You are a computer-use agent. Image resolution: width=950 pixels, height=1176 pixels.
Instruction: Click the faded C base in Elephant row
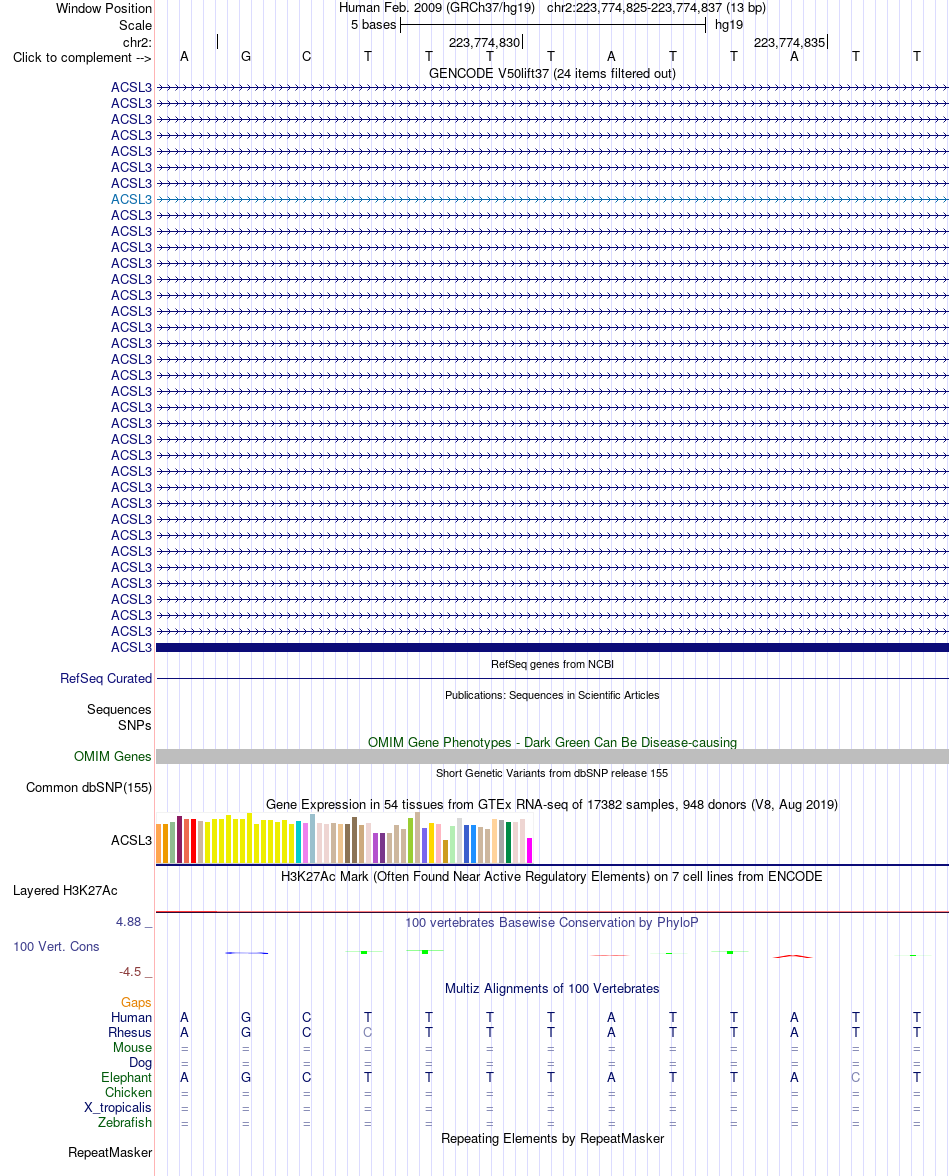(x=856, y=1078)
